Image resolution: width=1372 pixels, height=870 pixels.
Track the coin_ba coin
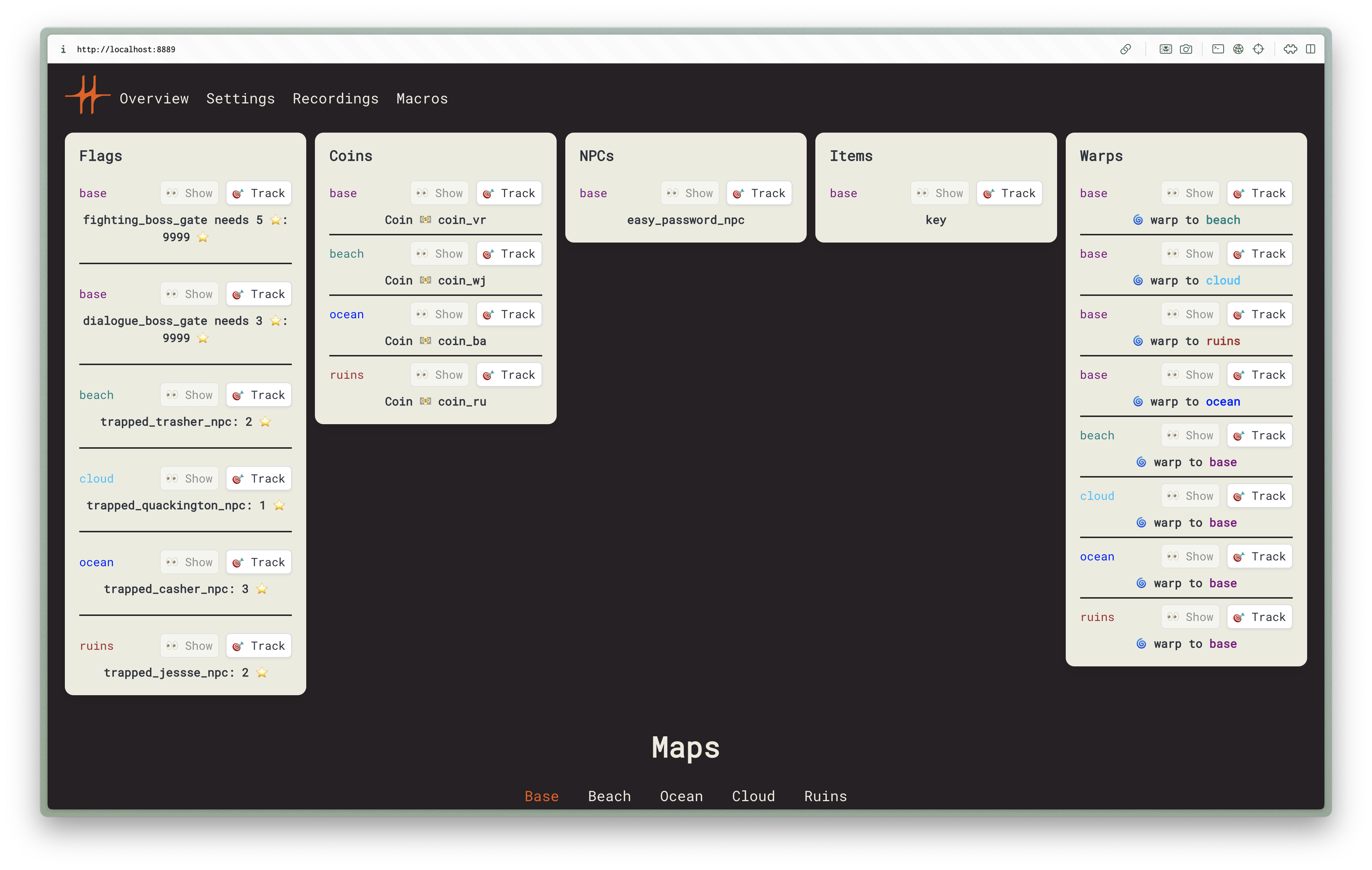(x=509, y=314)
